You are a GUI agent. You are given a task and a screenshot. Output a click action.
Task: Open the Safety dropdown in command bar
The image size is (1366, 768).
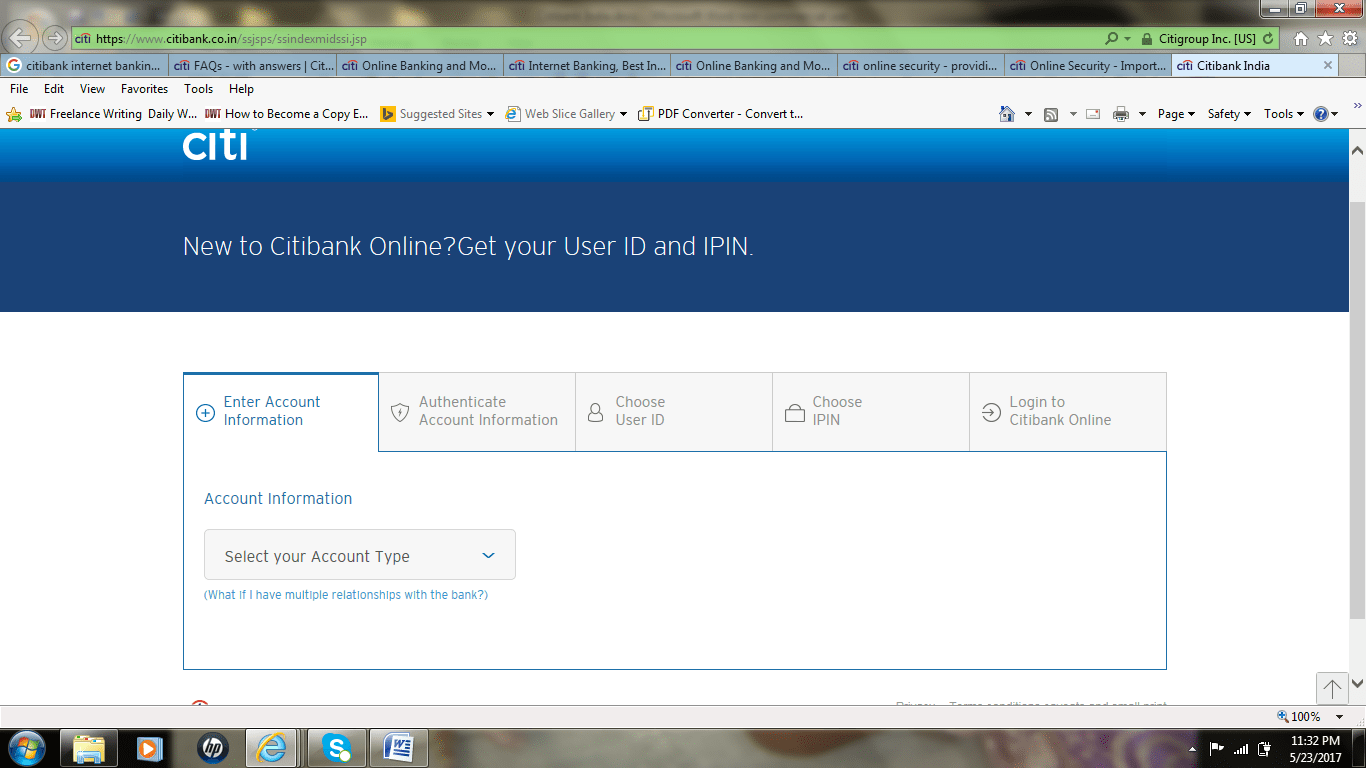(x=1230, y=114)
